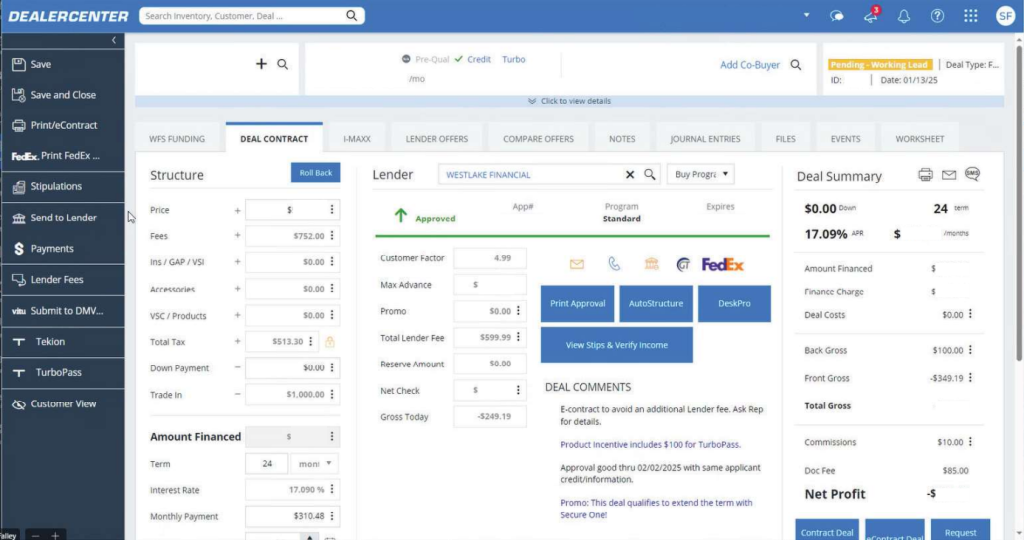
Task: Open Buy Program dropdown
Action: (x=701, y=174)
